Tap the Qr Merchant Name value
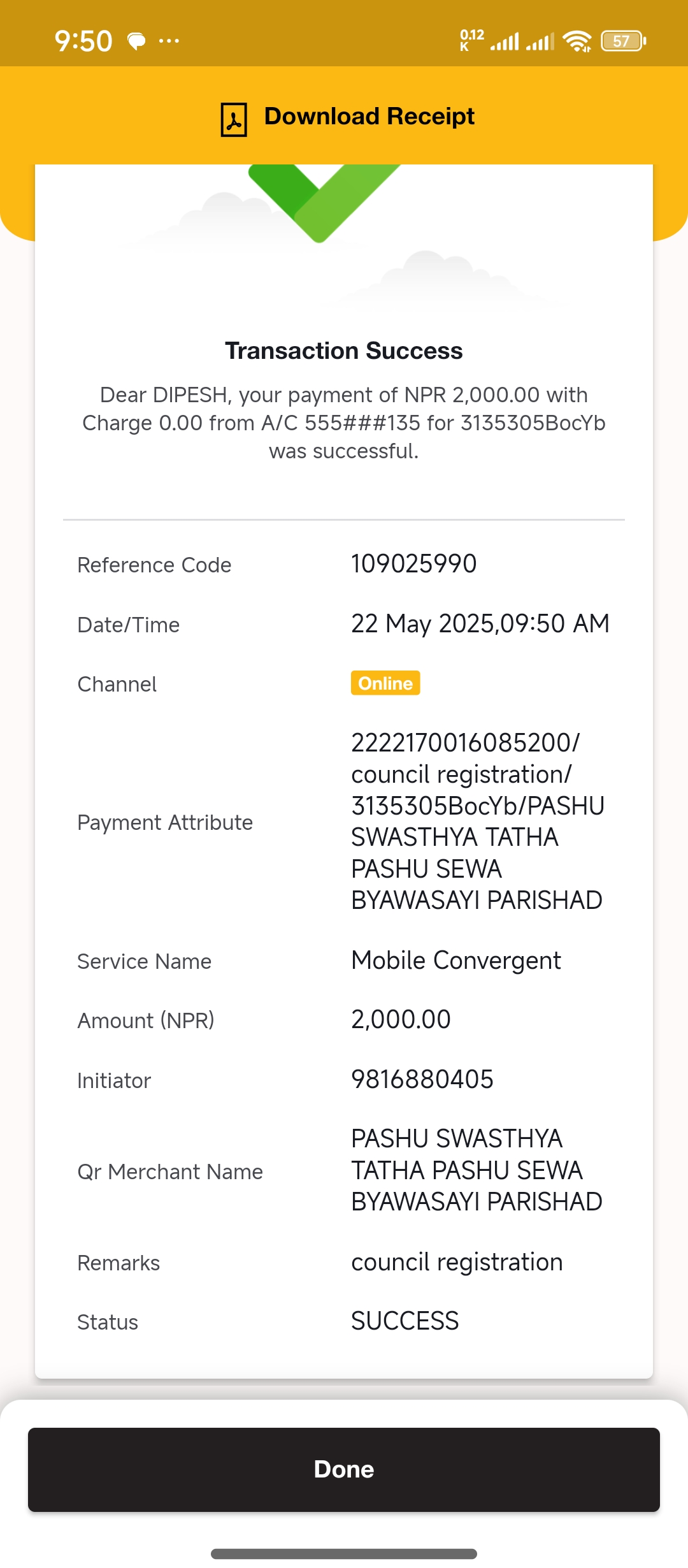The image size is (688, 1568). click(477, 1170)
